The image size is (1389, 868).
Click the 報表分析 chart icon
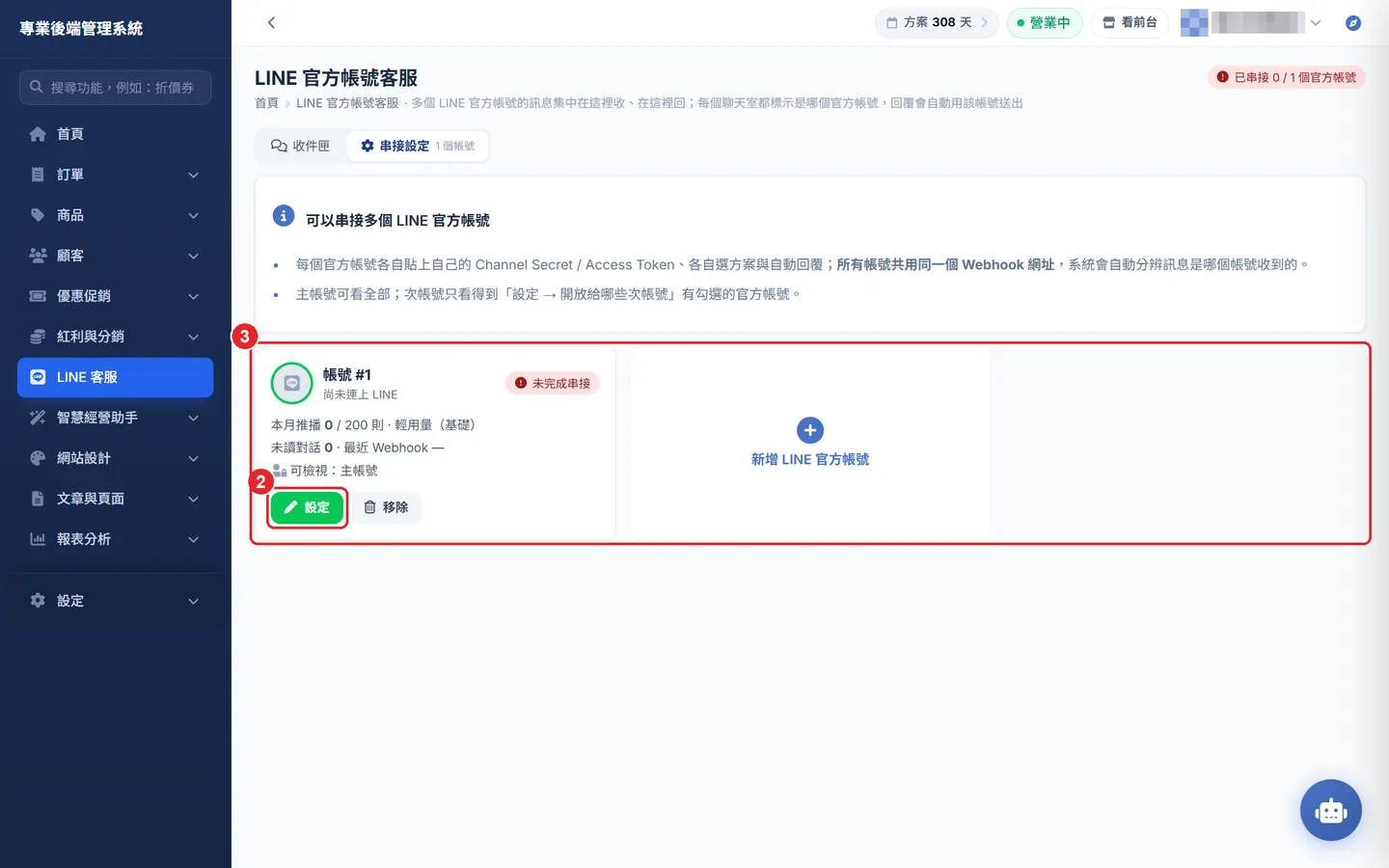point(38,539)
